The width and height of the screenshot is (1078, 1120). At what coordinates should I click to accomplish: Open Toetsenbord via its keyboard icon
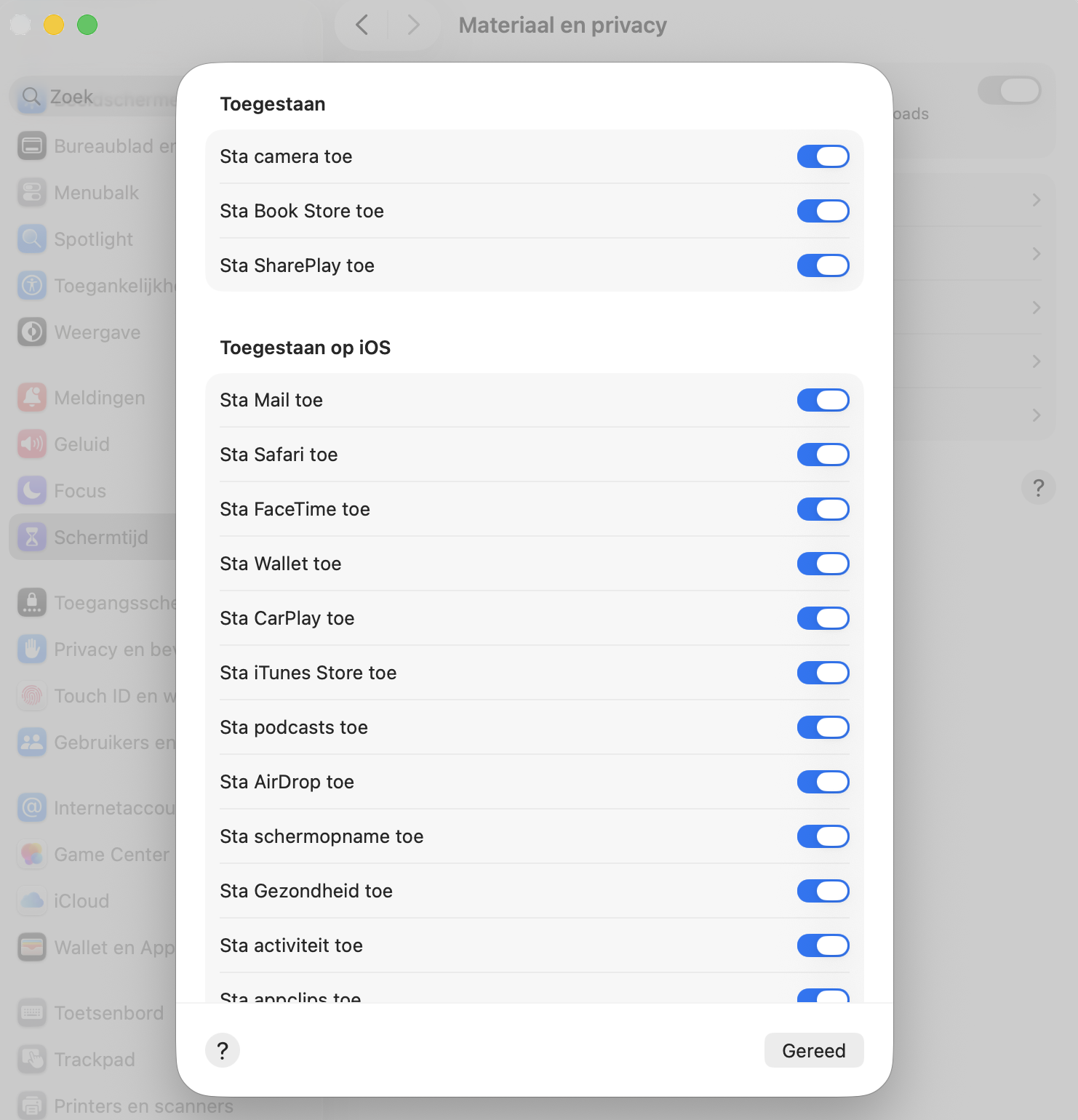31,1012
